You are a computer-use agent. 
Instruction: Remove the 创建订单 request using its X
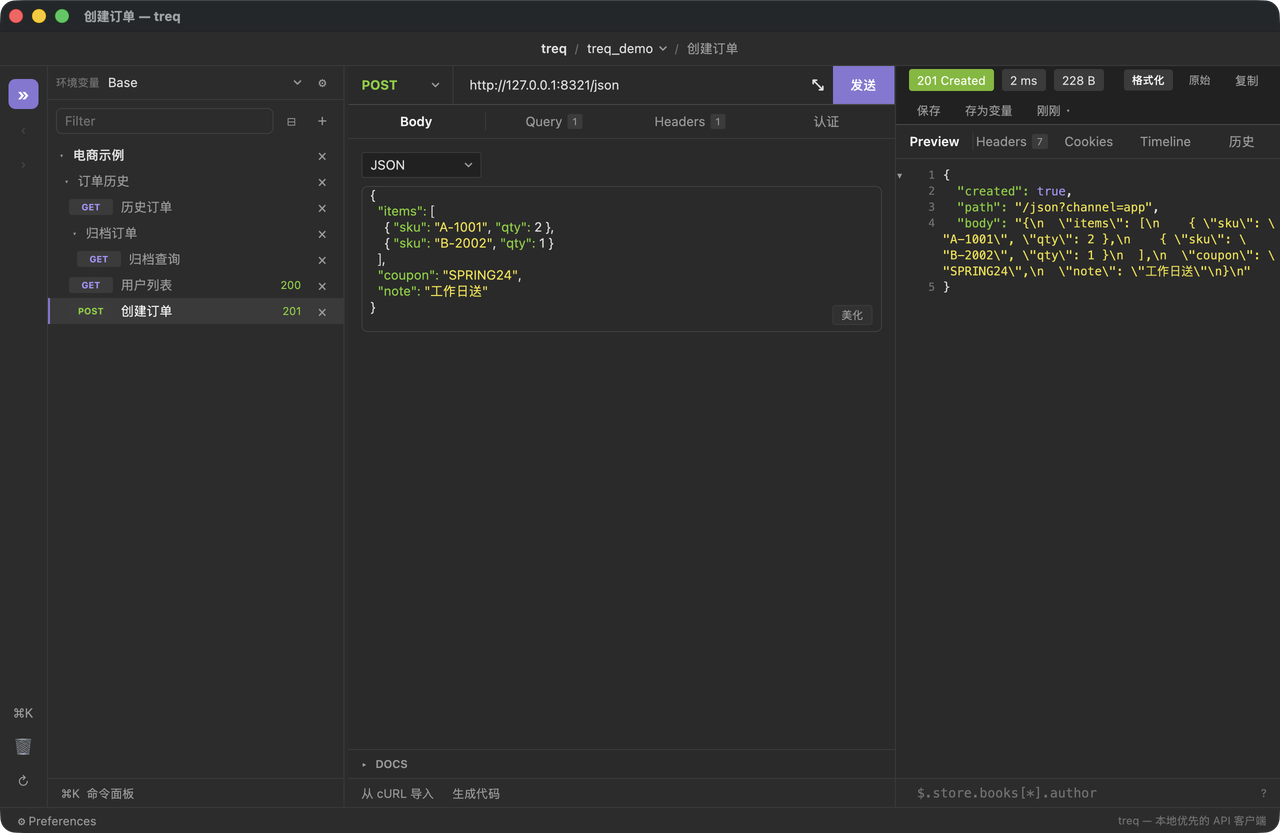pyautogui.click(x=322, y=312)
